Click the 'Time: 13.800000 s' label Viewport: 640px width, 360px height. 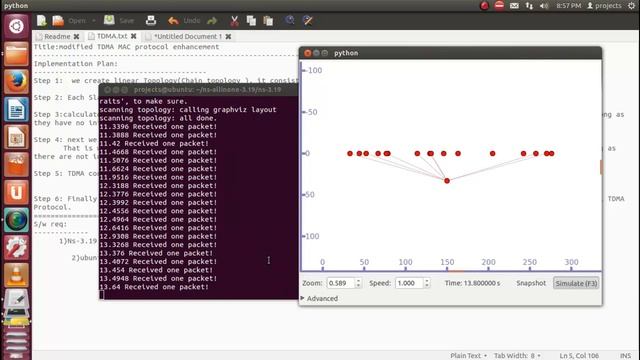[x=472, y=283]
